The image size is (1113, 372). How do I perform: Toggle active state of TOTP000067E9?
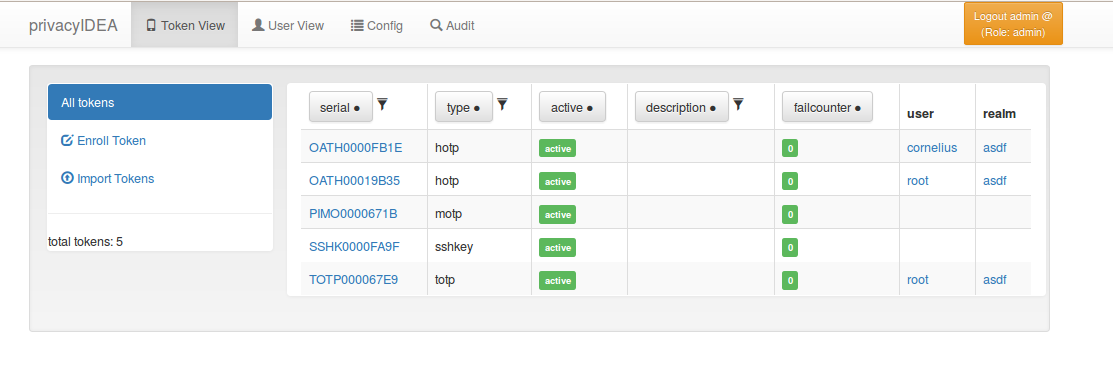[x=557, y=280]
